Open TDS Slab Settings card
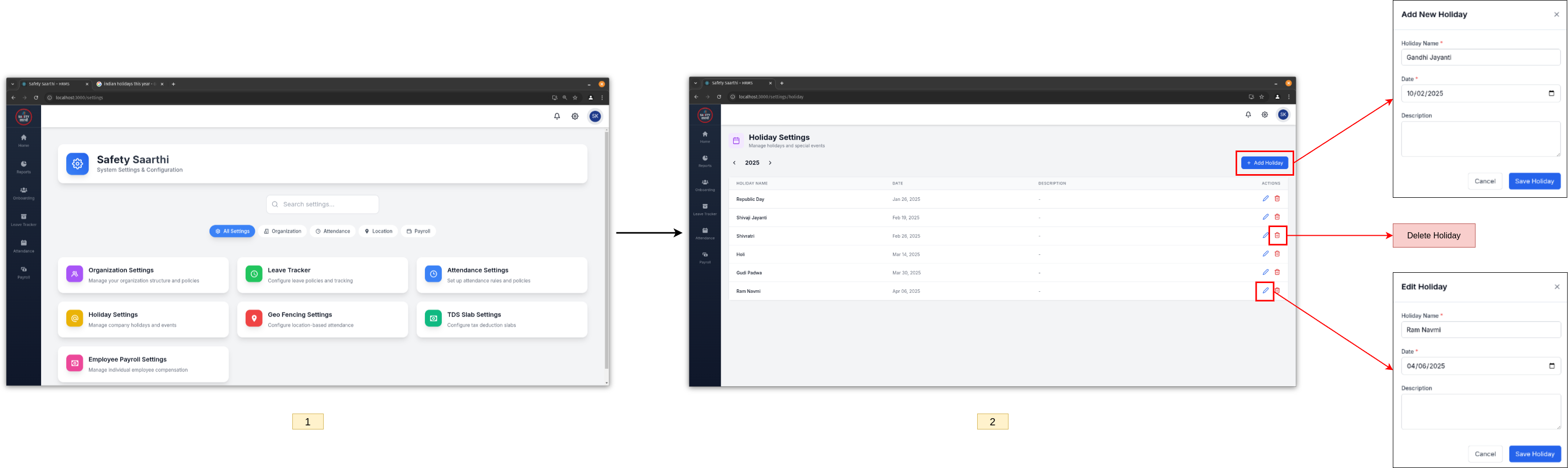This screenshot has width=1568, height=468. pyautogui.click(x=501, y=320)
